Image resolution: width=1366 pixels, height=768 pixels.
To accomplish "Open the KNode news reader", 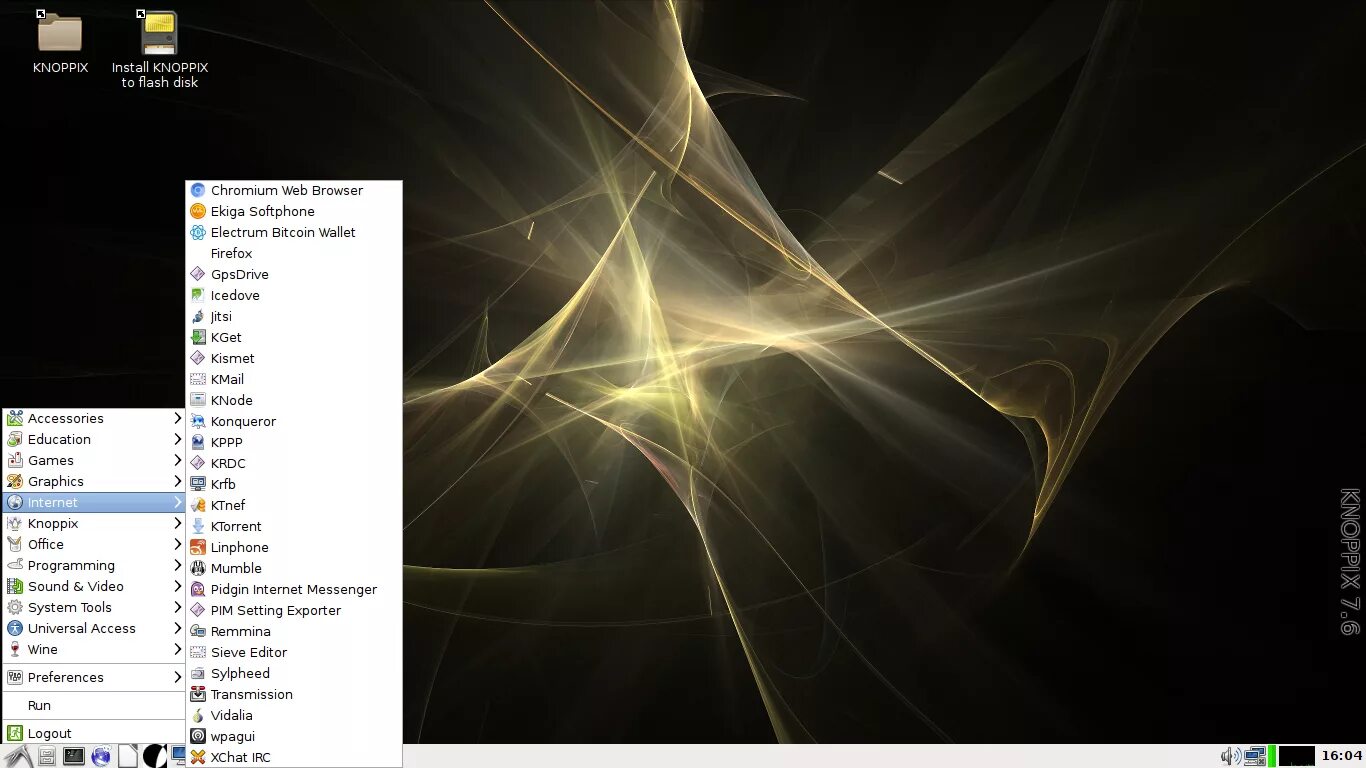I will point(294,400).
